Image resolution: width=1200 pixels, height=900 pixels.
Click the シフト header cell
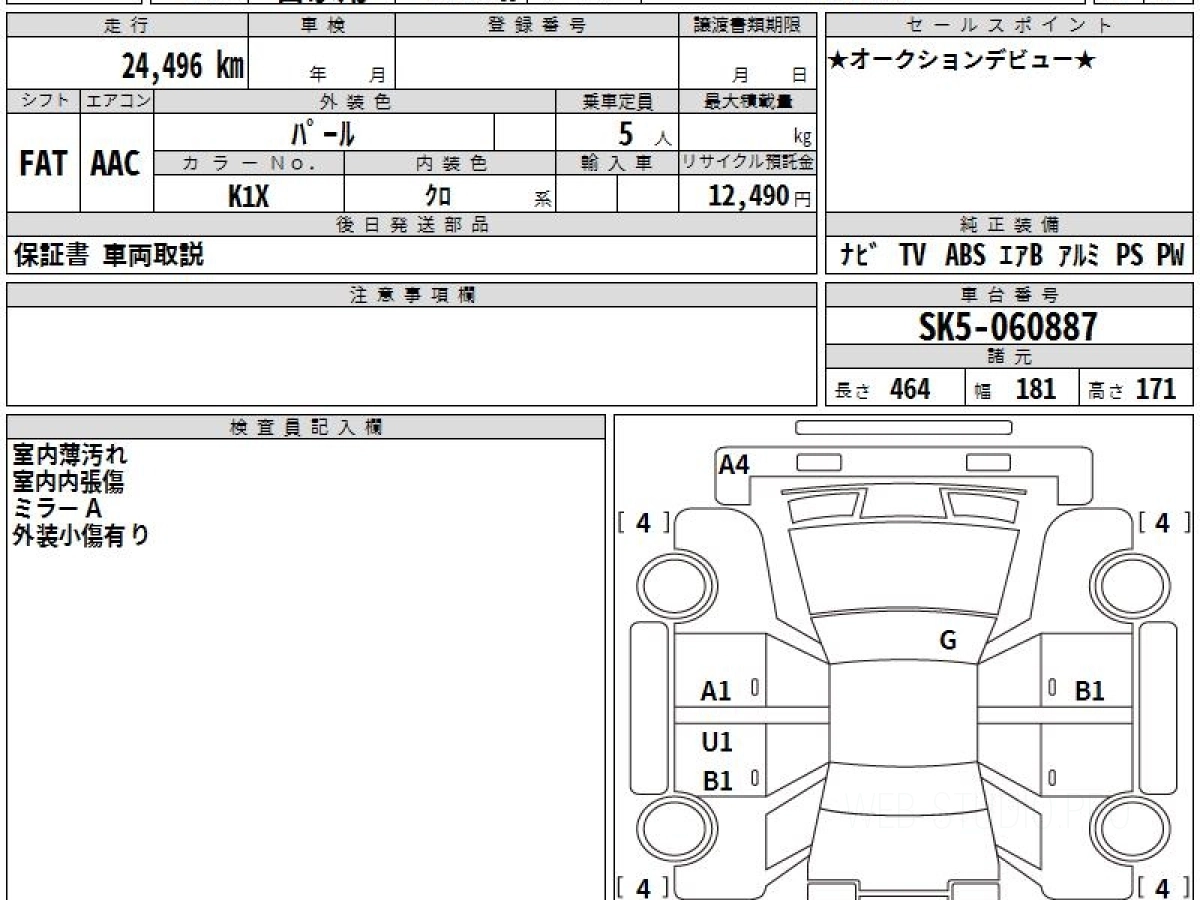(x=43, y=102)
